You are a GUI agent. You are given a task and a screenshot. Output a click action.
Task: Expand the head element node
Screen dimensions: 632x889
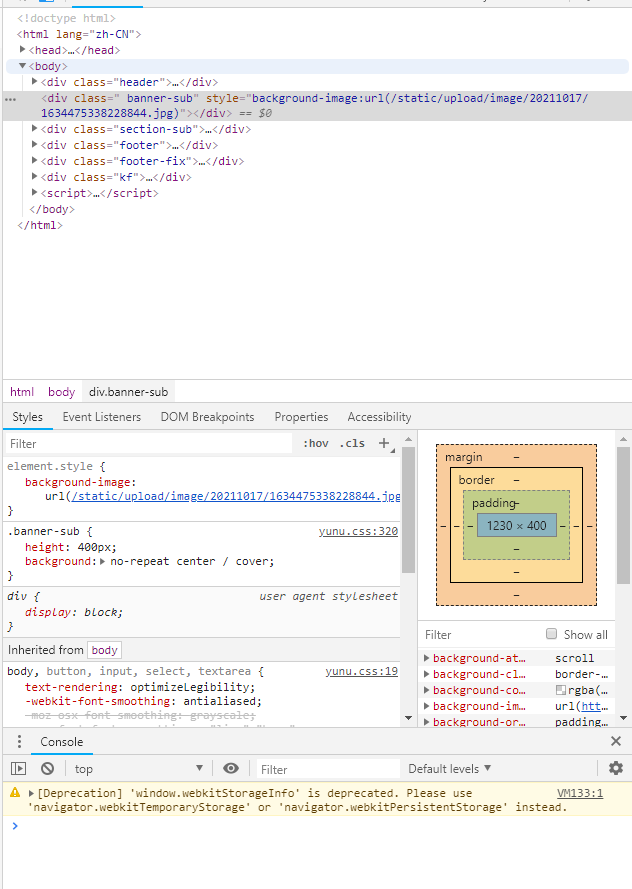23,50
